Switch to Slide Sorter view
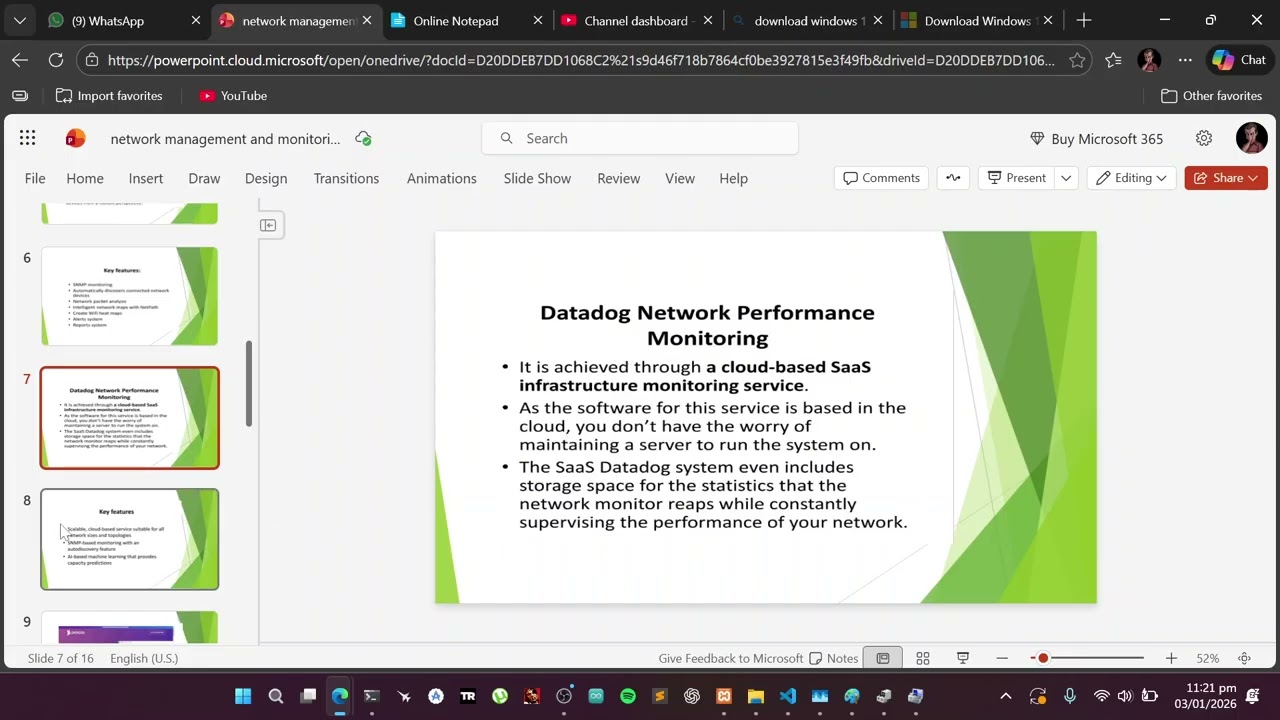1280x720 pixels. 923,658
